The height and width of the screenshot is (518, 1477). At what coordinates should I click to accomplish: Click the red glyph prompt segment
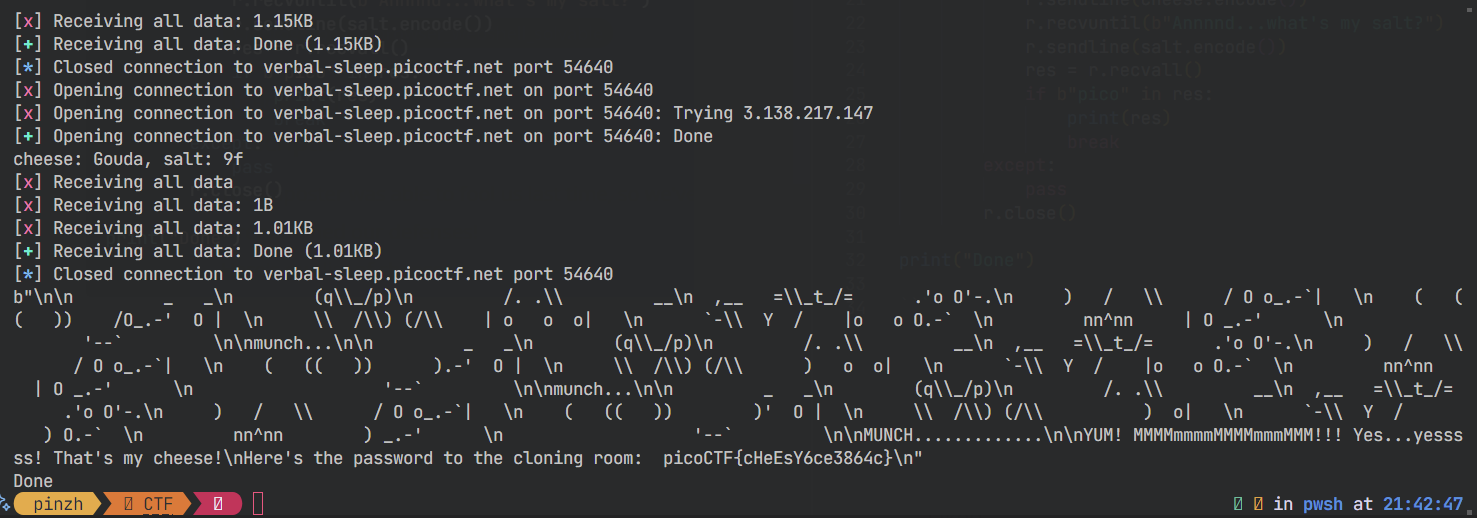pyautogui.click(x=218, y=504)
